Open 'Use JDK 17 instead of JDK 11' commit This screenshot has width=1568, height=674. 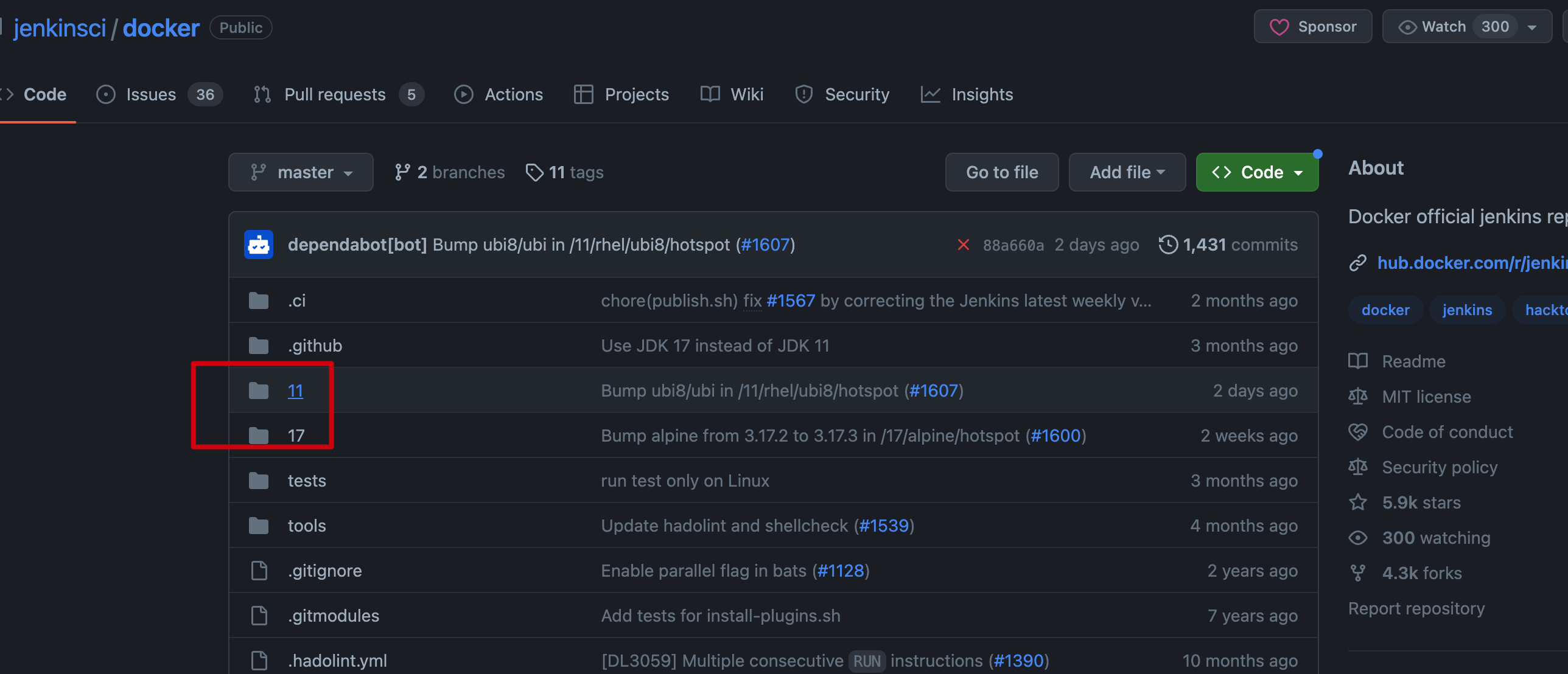[x=715, y=346]
